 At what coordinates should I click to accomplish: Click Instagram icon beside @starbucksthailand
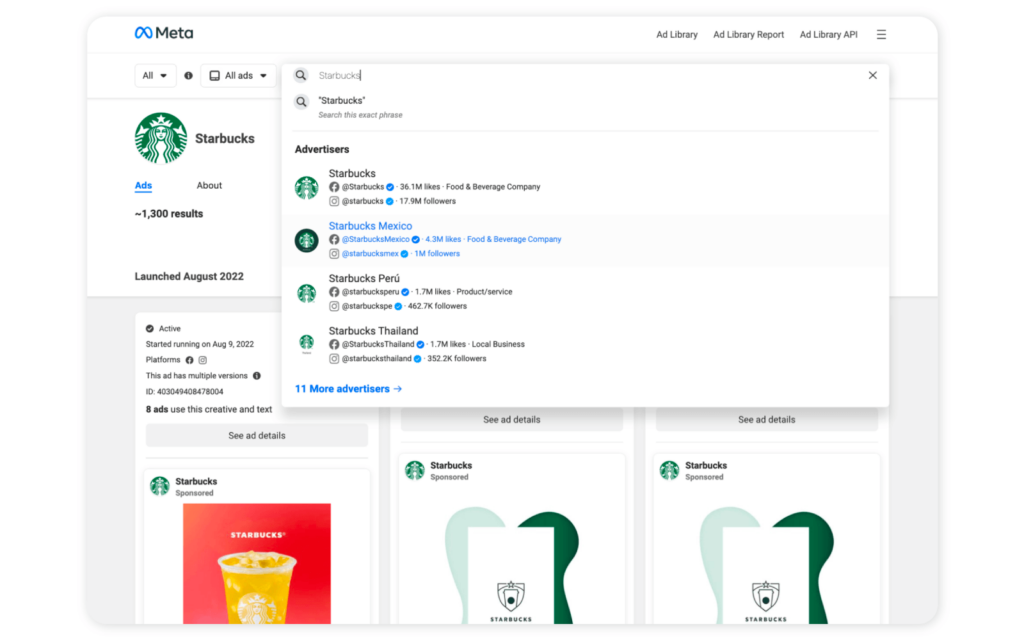pos(334,359)
